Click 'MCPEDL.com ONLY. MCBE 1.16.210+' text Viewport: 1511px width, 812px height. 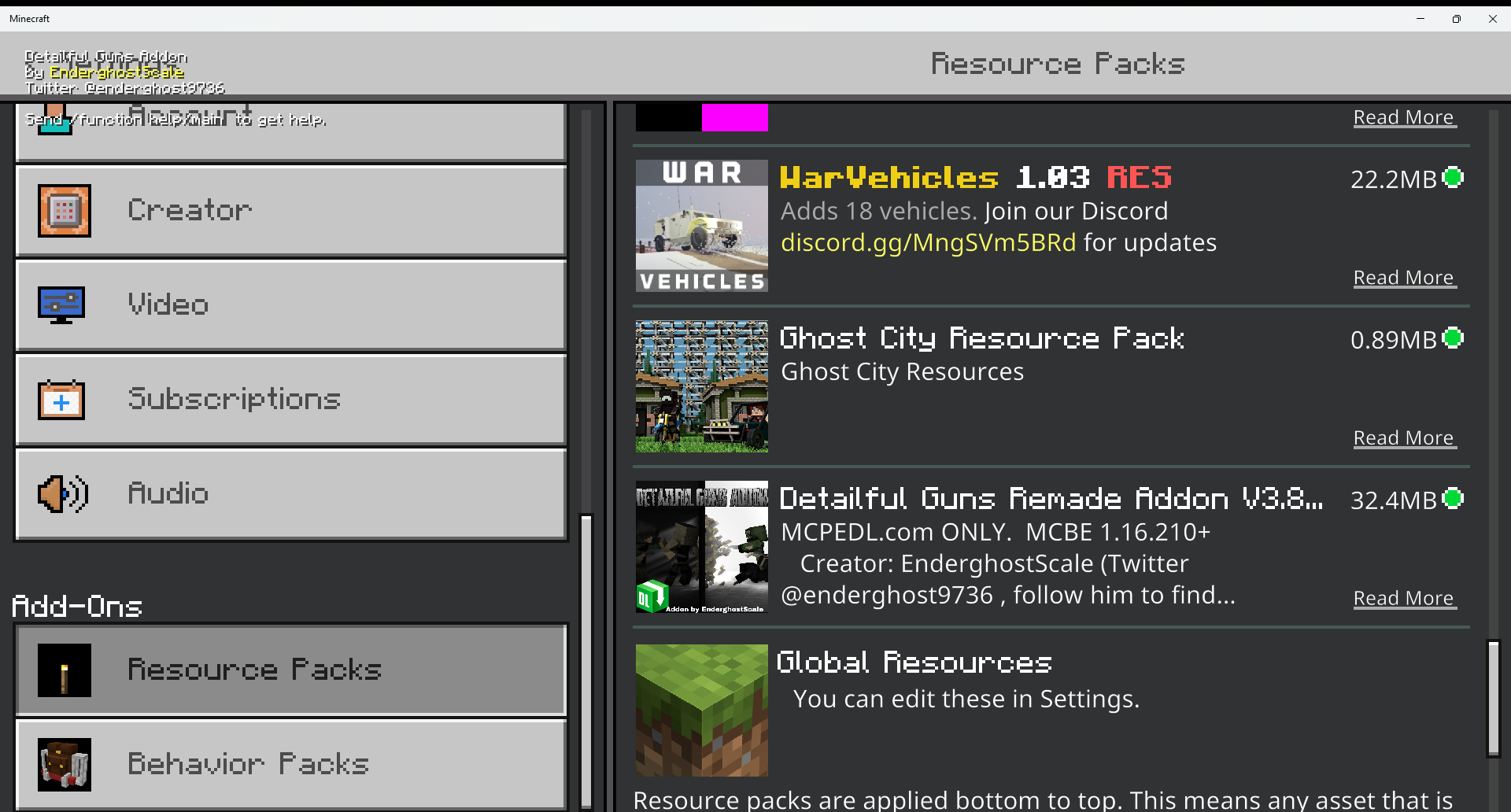coord(996,532)
